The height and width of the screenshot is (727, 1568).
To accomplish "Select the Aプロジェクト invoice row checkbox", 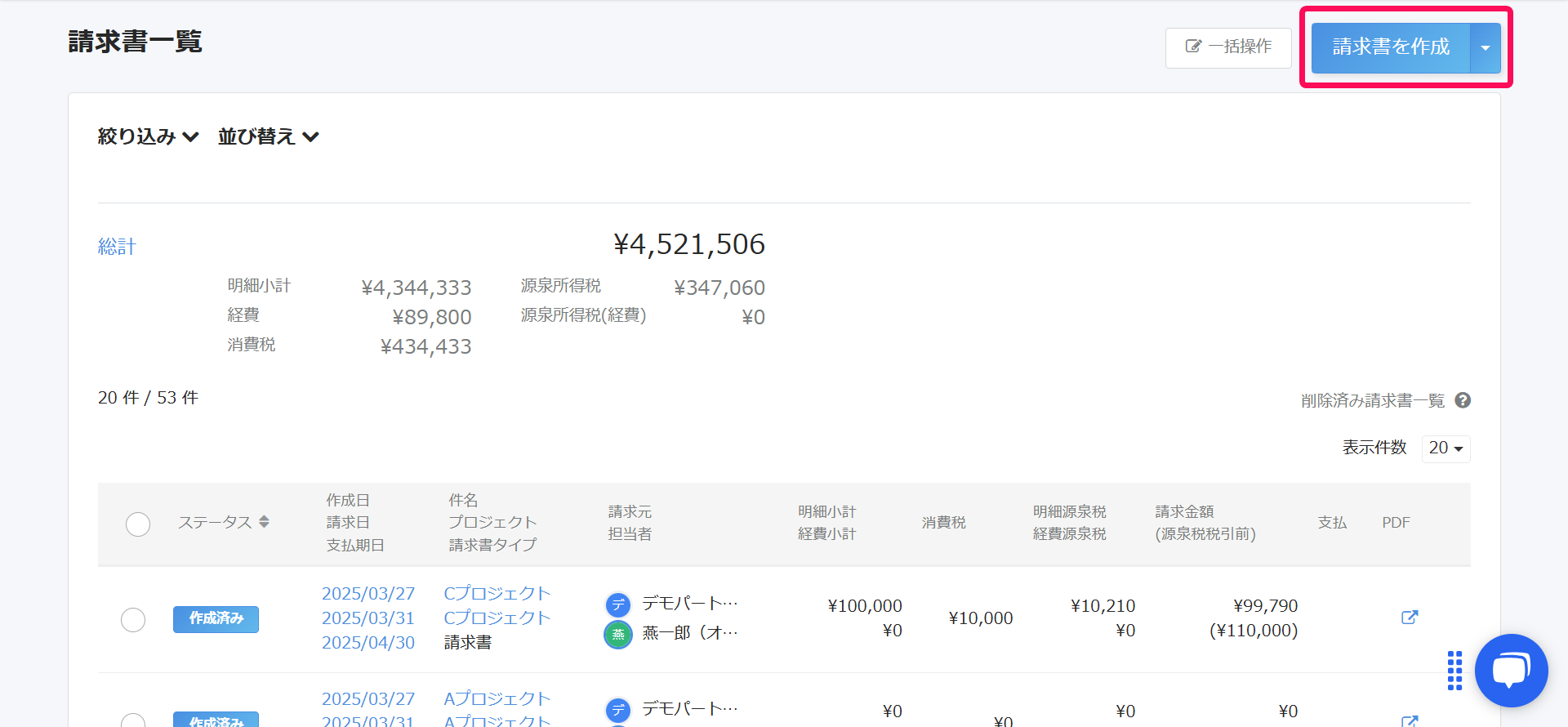I will click(133, 720).
